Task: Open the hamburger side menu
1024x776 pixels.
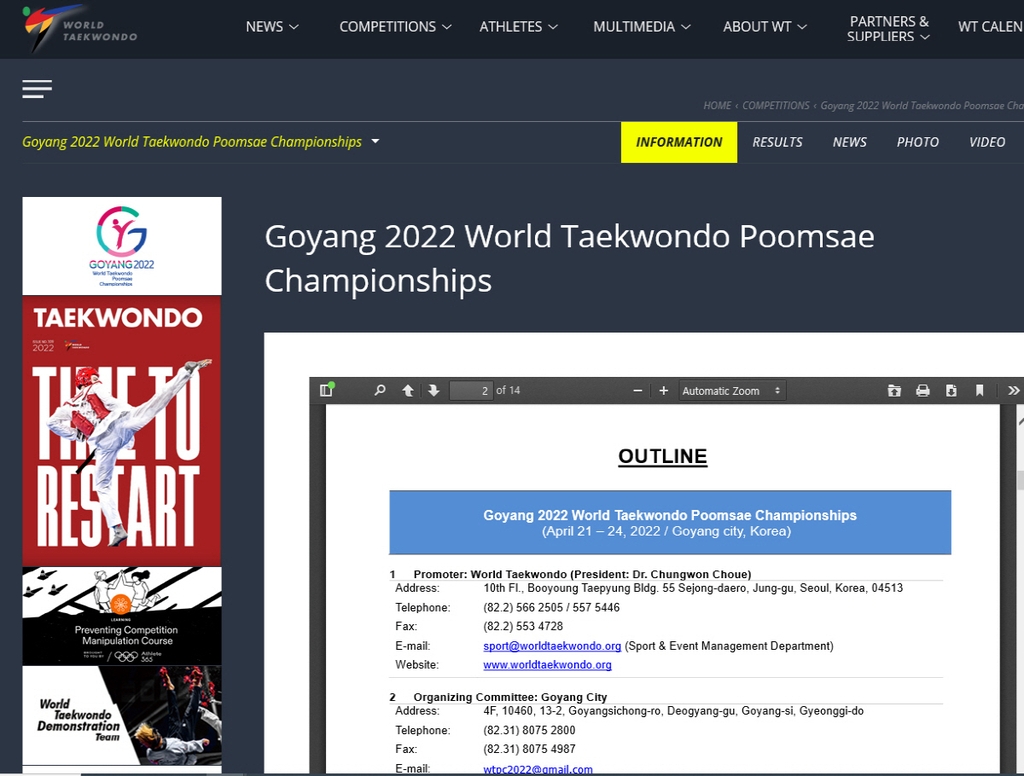Action: (37, 89)
